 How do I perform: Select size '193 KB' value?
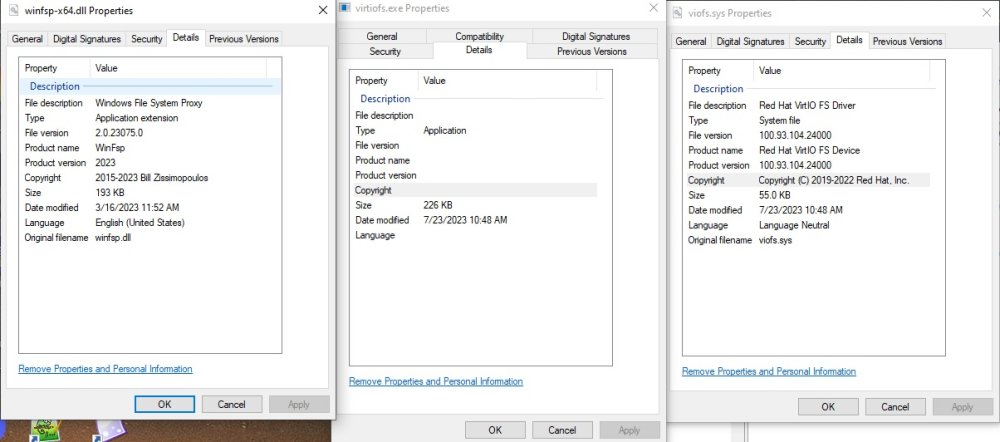click(110, 193)
